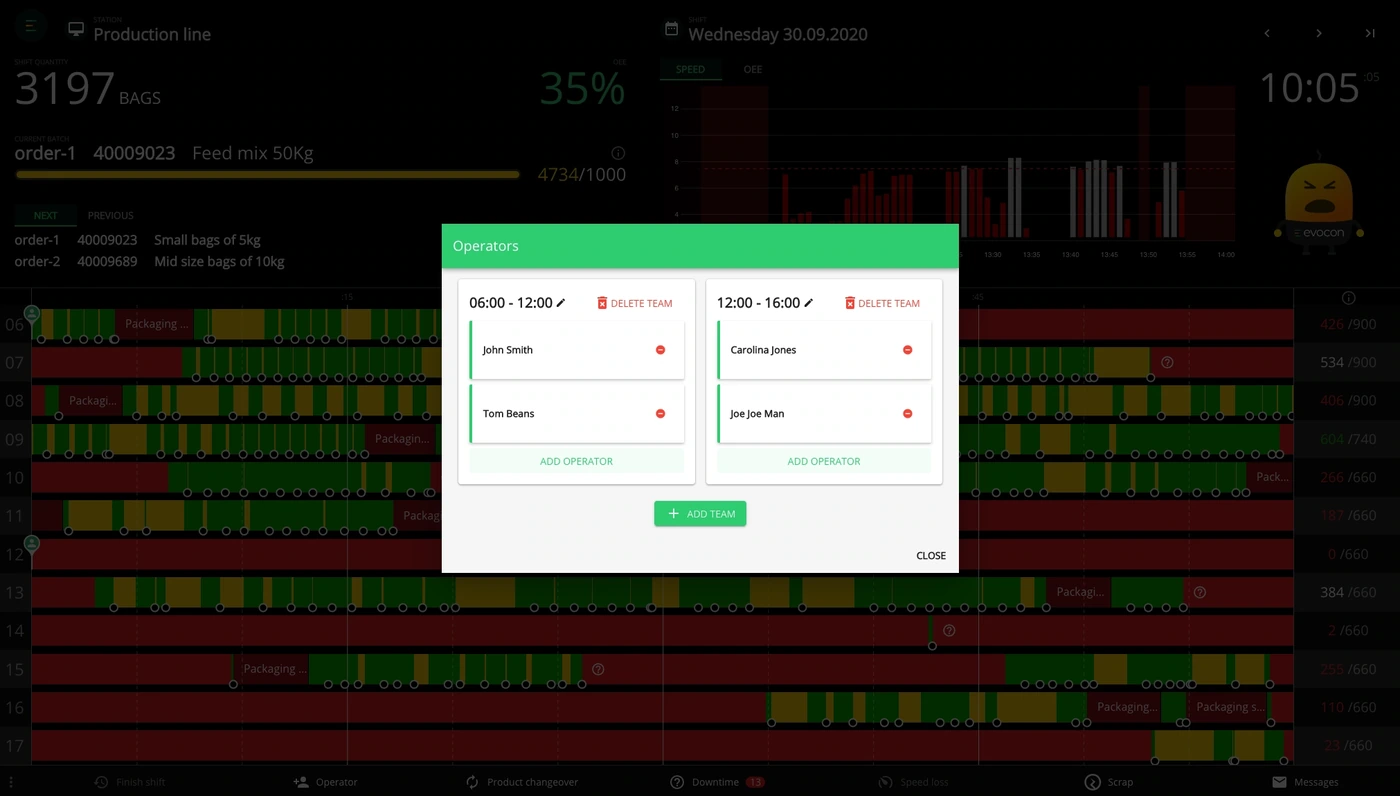Open the three-dot menu in bottom bar
Image resolution: width=1400 pixels, height=796 pixels.
click(x=11, y=782)
